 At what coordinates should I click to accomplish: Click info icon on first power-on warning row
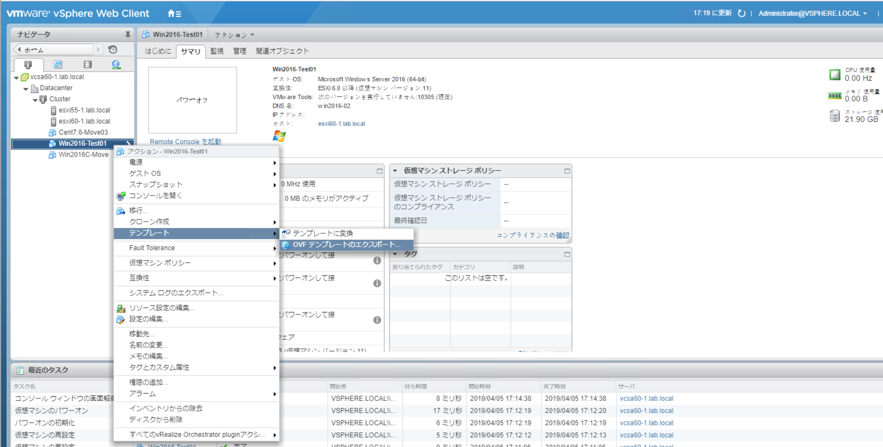[x=377, y=261]
